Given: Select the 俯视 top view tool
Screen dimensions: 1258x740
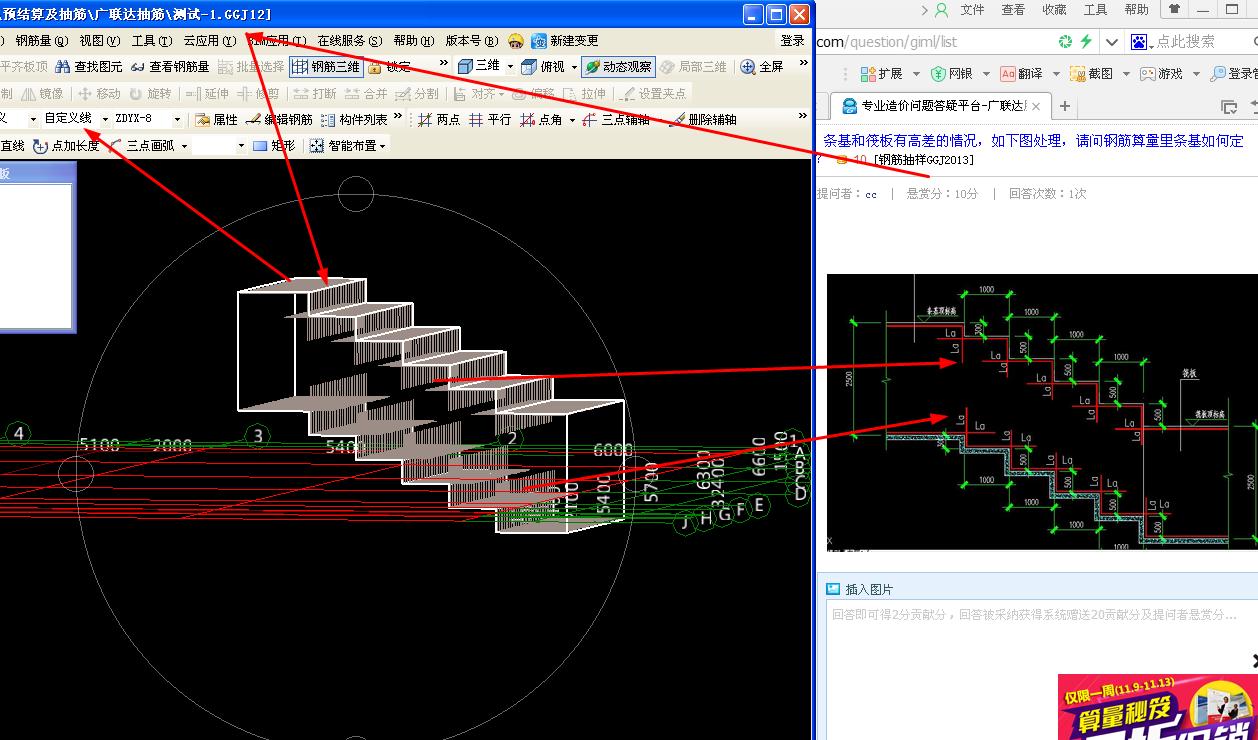Looking at the screenshot, I should [543, 67].
